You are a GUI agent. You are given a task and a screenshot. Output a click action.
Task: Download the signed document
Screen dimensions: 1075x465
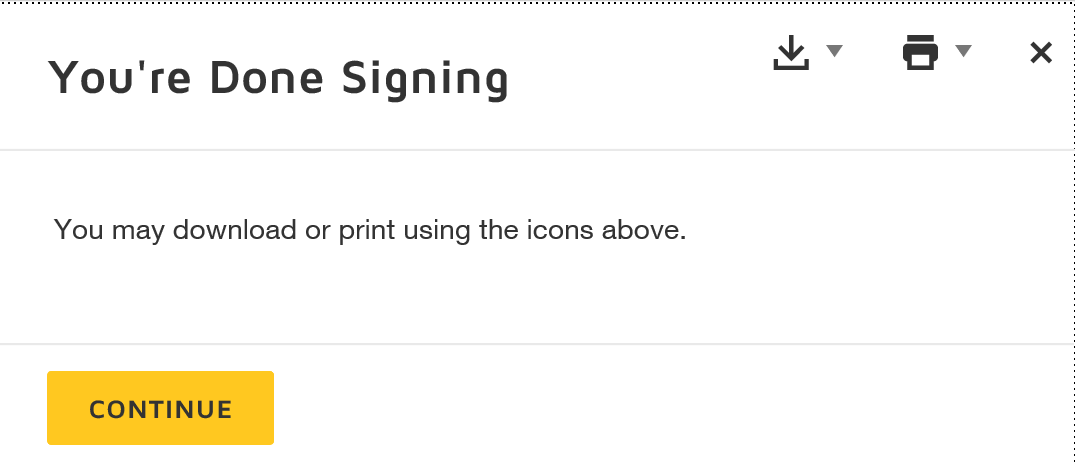click(x=791, y=53)
